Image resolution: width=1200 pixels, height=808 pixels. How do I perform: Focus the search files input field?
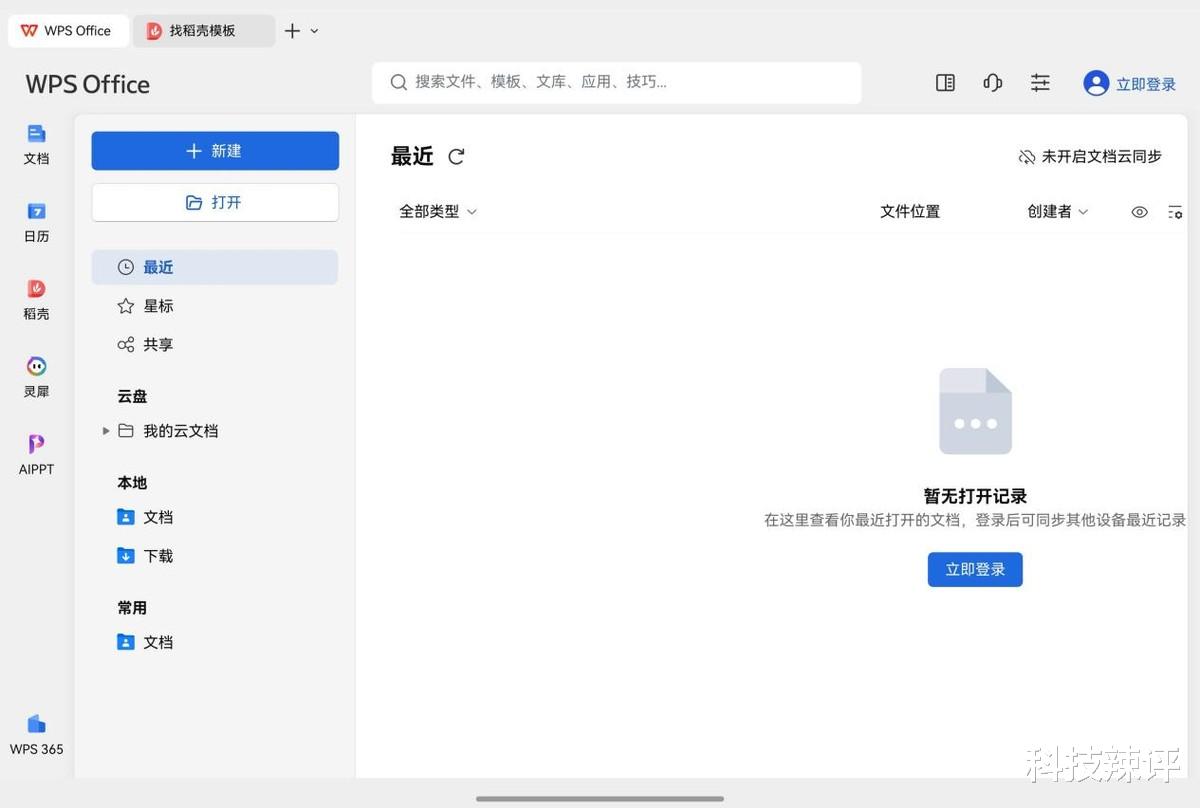616,83
